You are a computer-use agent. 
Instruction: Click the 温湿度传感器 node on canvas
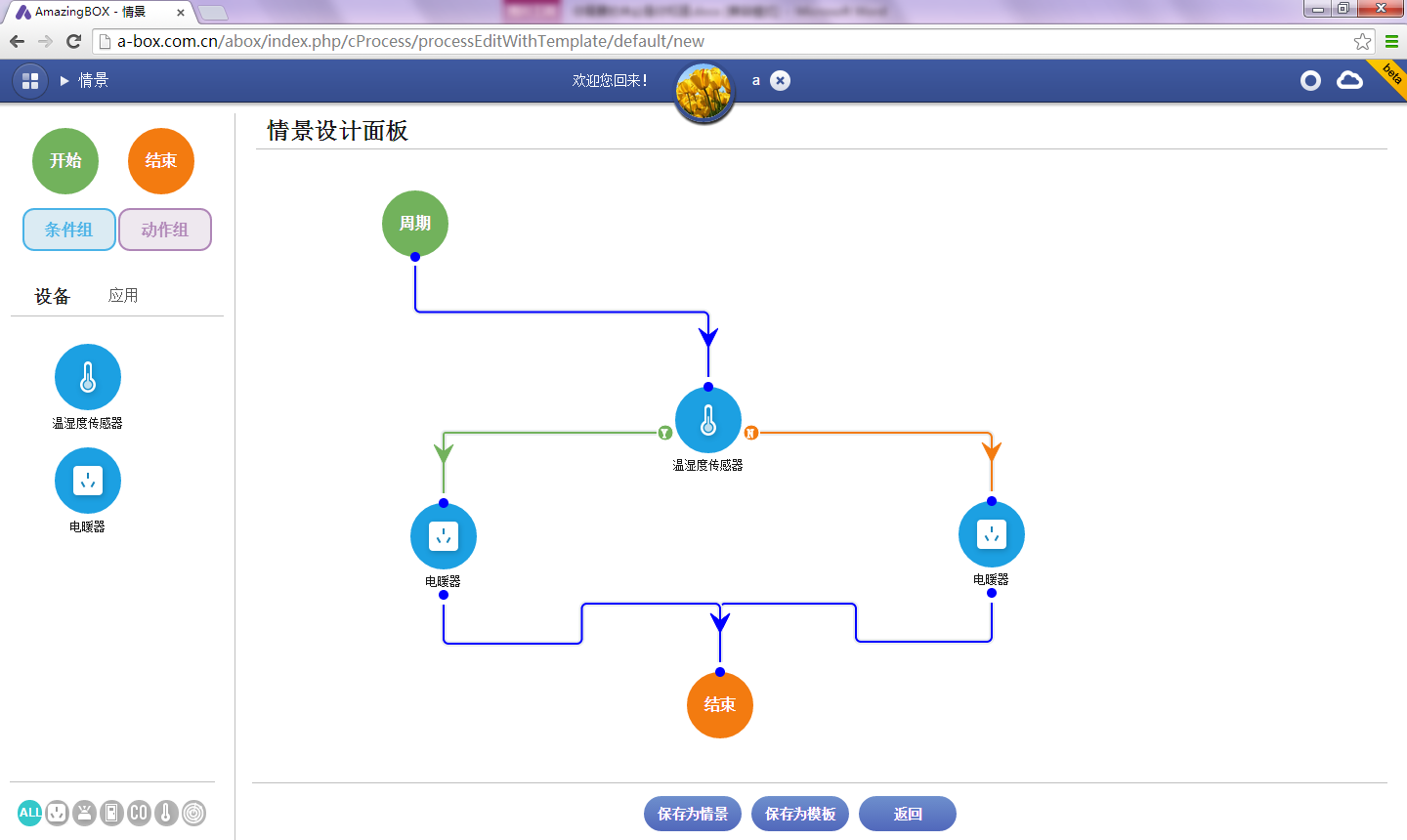pos(708,421)
